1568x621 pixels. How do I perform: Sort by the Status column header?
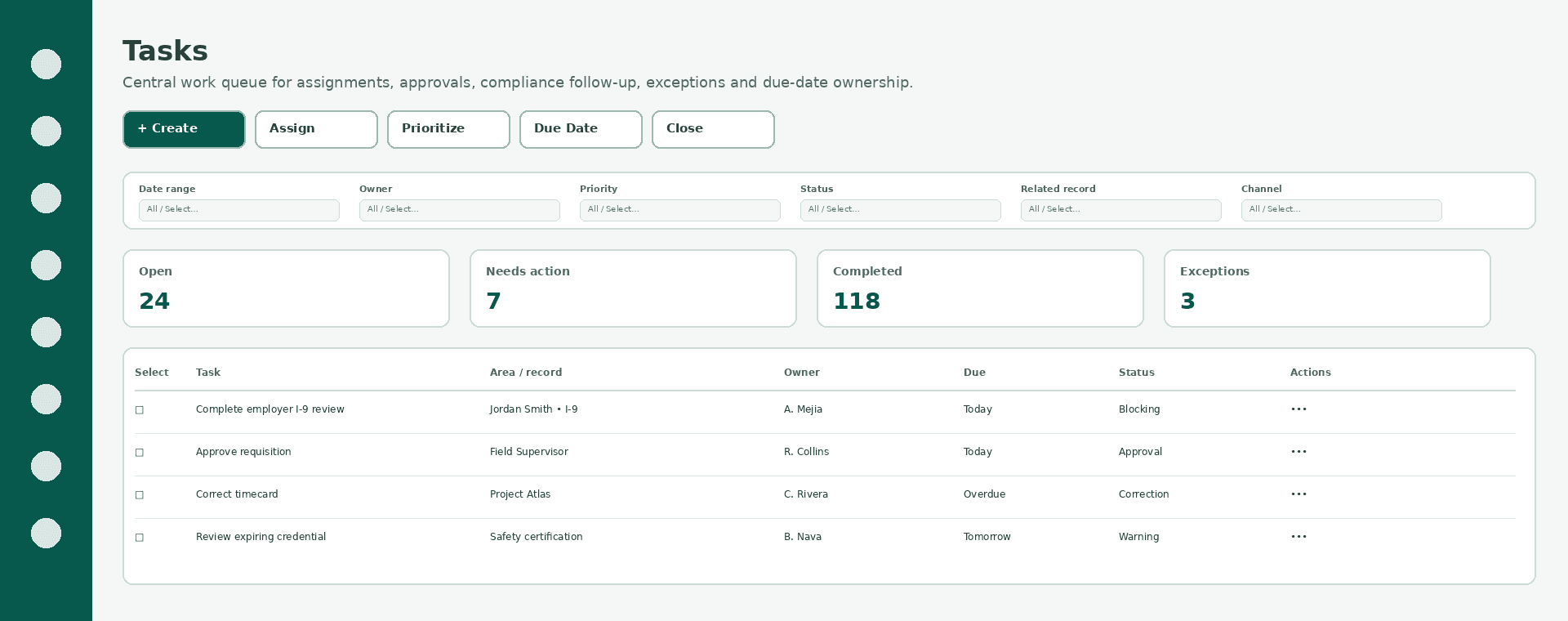[1137, 373]
